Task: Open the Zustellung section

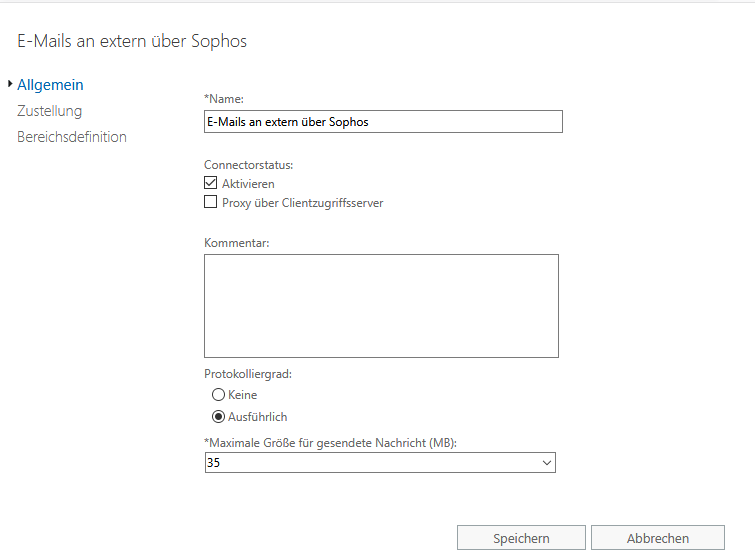Action: pyautogui.click(x=50, y=111)
